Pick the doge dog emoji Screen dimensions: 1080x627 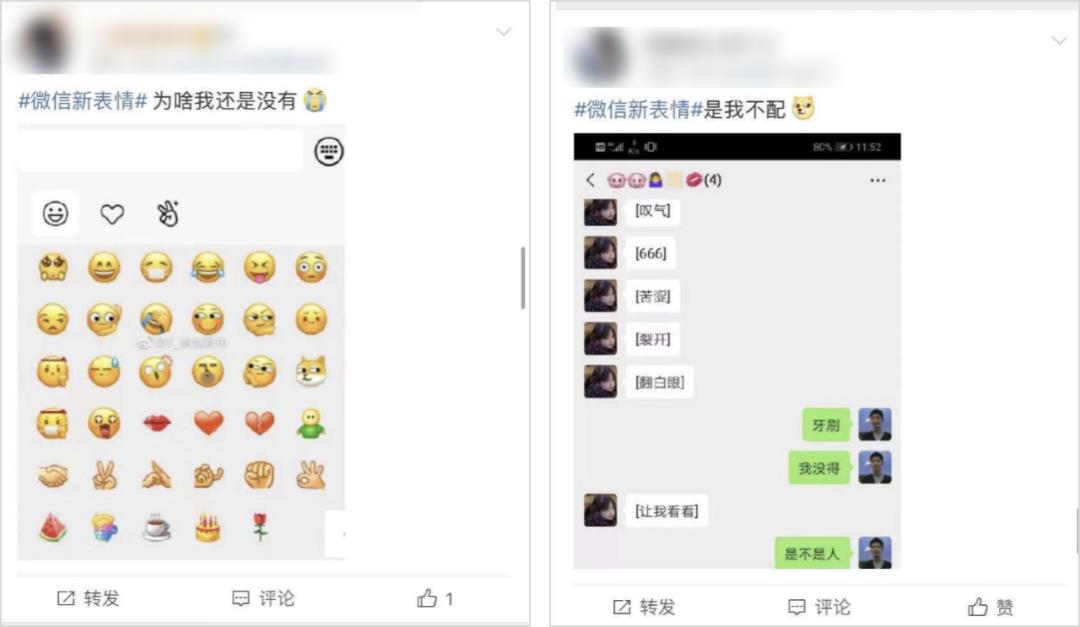311,371
